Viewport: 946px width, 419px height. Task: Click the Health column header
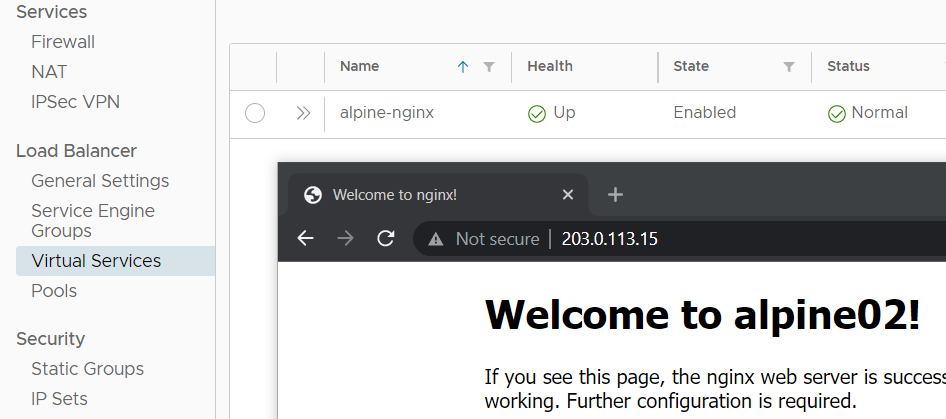tap(550, 66)
